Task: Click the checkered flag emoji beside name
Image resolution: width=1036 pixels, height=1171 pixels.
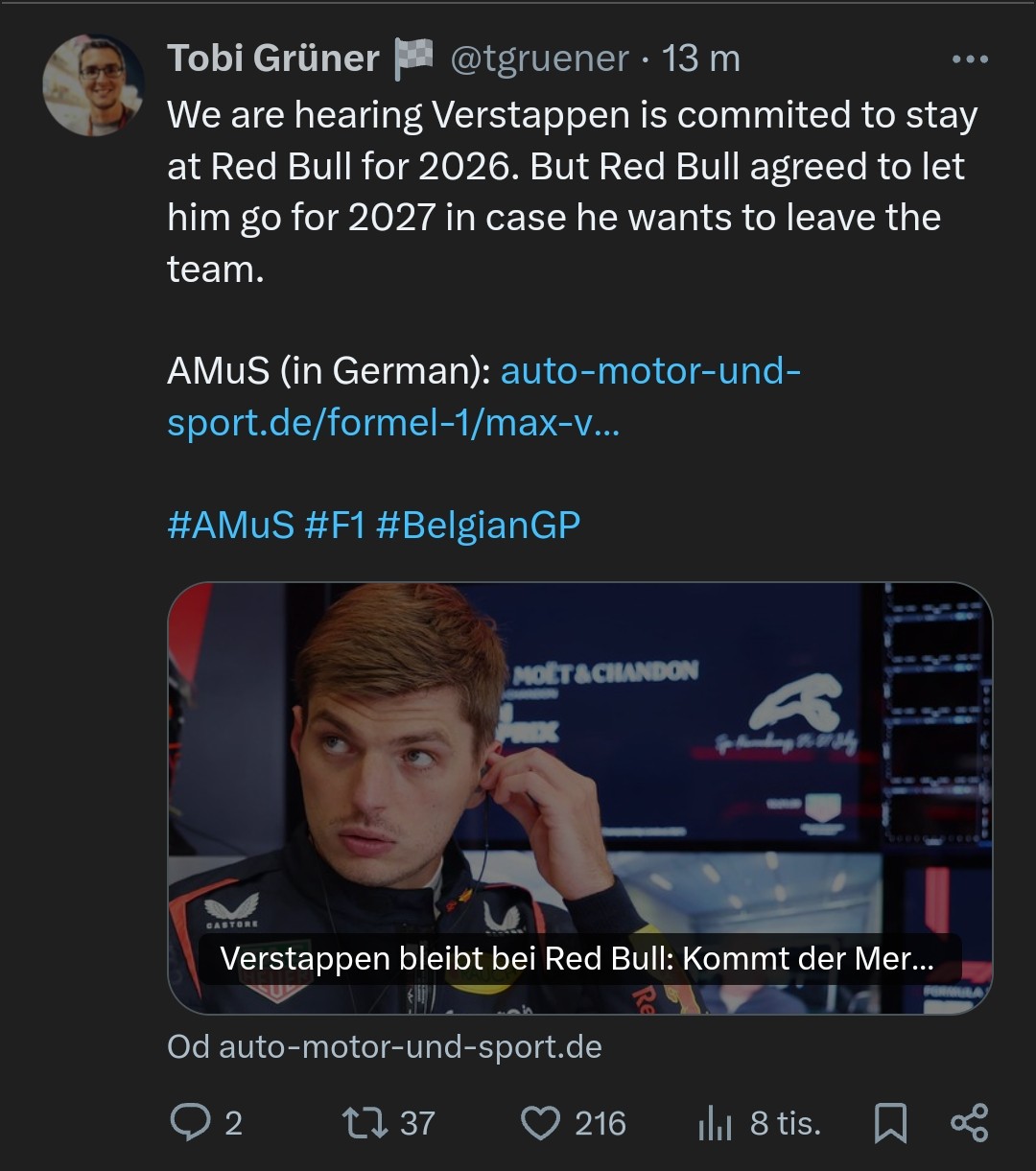Action: pos(413,59)
